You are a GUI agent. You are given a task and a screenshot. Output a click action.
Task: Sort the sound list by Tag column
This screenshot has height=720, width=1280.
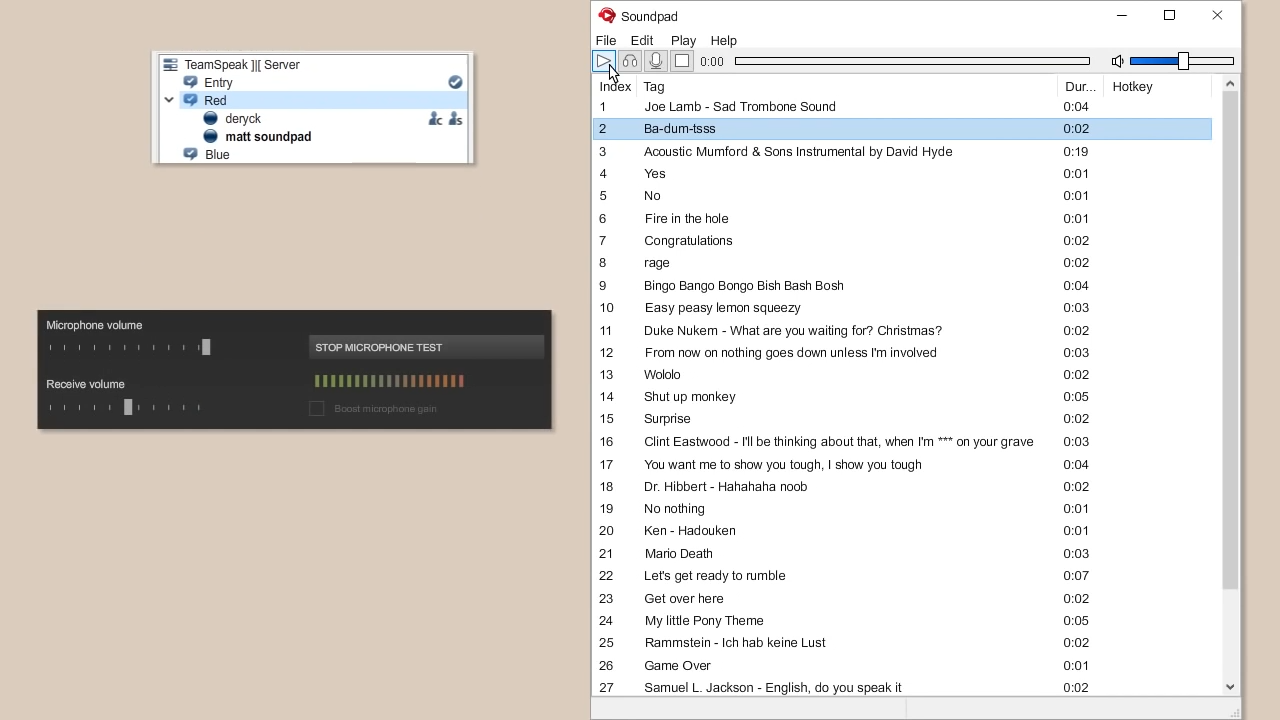pos(847,87)
